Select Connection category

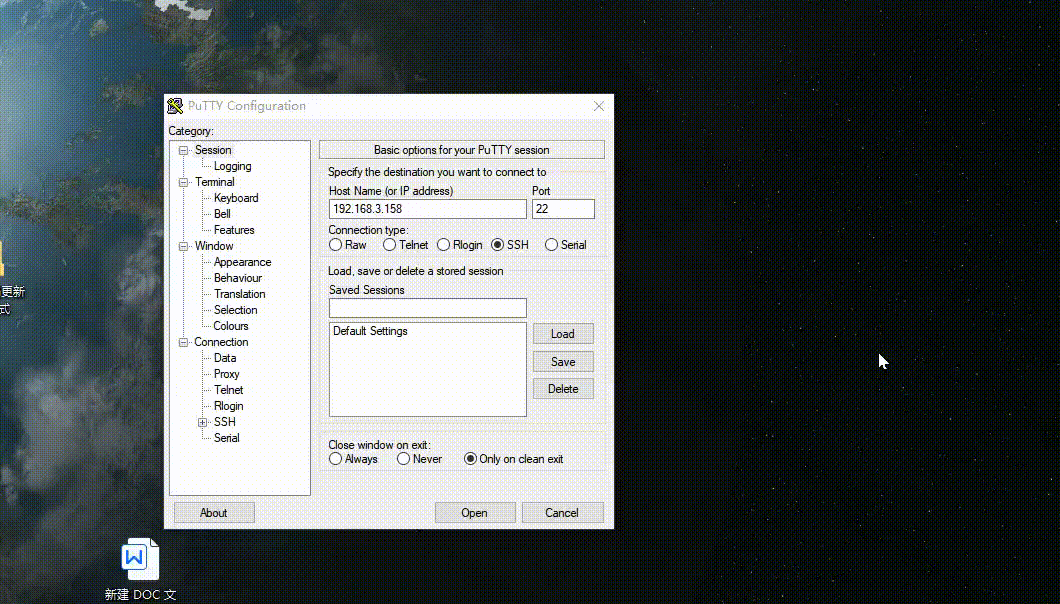(x=221, y=342)
